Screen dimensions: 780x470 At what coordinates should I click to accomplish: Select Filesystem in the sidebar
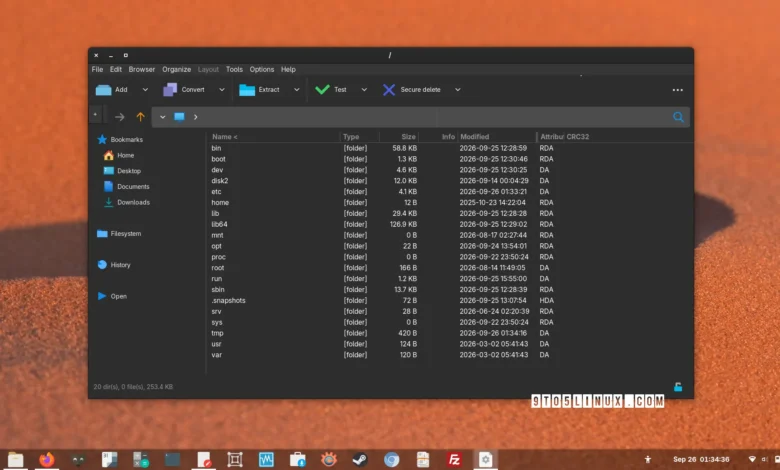coord(119,234)
